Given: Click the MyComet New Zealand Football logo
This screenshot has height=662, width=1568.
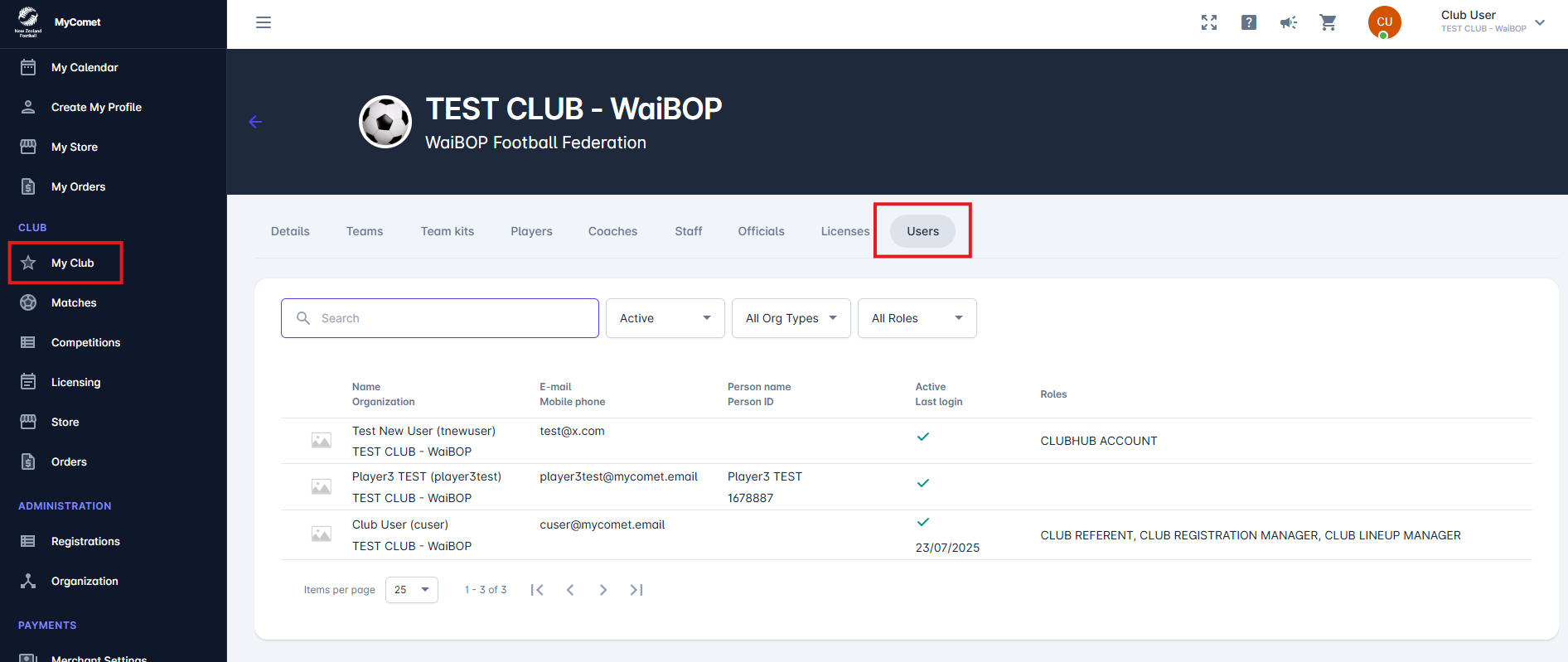Looking at the screenshot, I should 28,22.
